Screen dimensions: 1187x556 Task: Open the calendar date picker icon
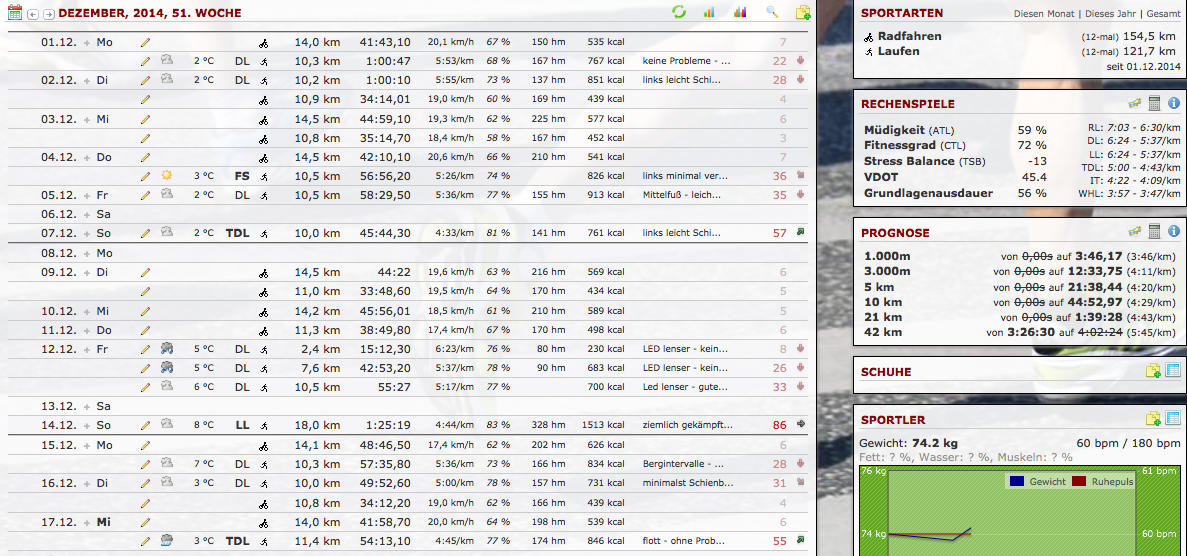(14, 13)
